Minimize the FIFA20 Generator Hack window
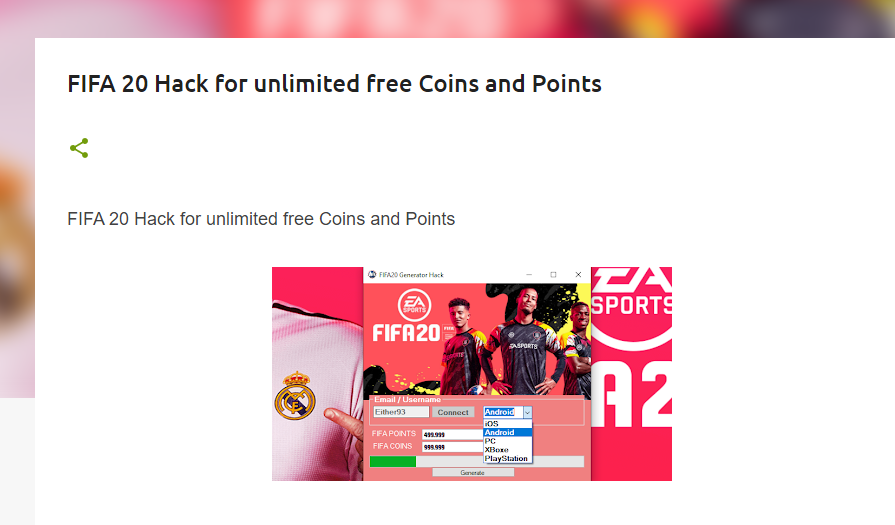The width and height of the screenshot is (895, 525). tap(529, 274)
